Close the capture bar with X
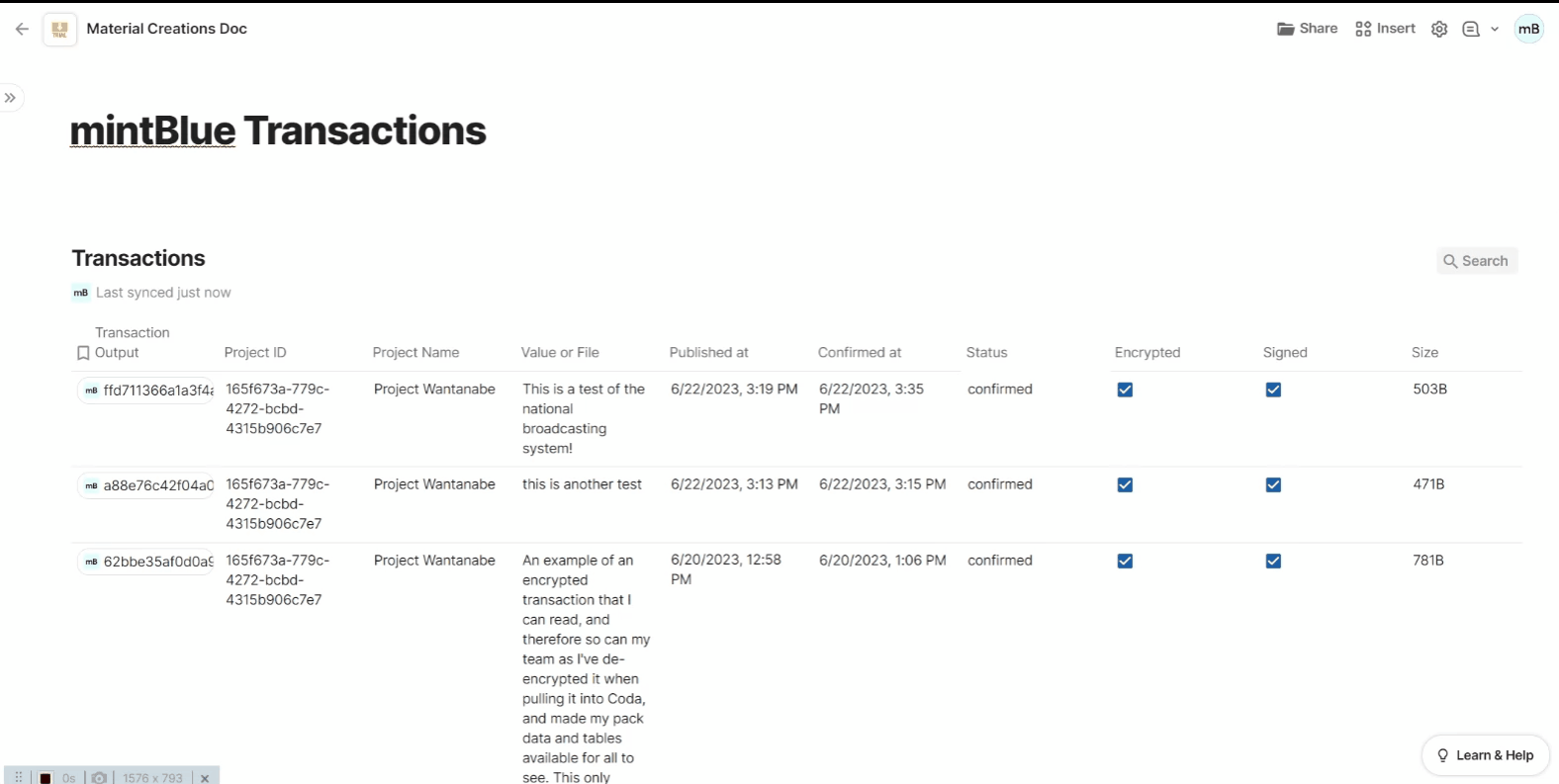 pyautogui.click(x=205, y=778)
